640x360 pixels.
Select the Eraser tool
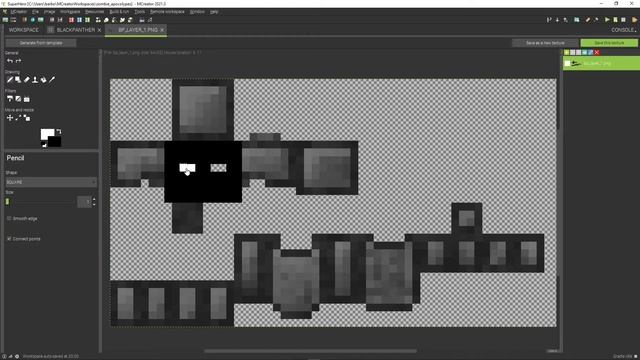[27, 80]
